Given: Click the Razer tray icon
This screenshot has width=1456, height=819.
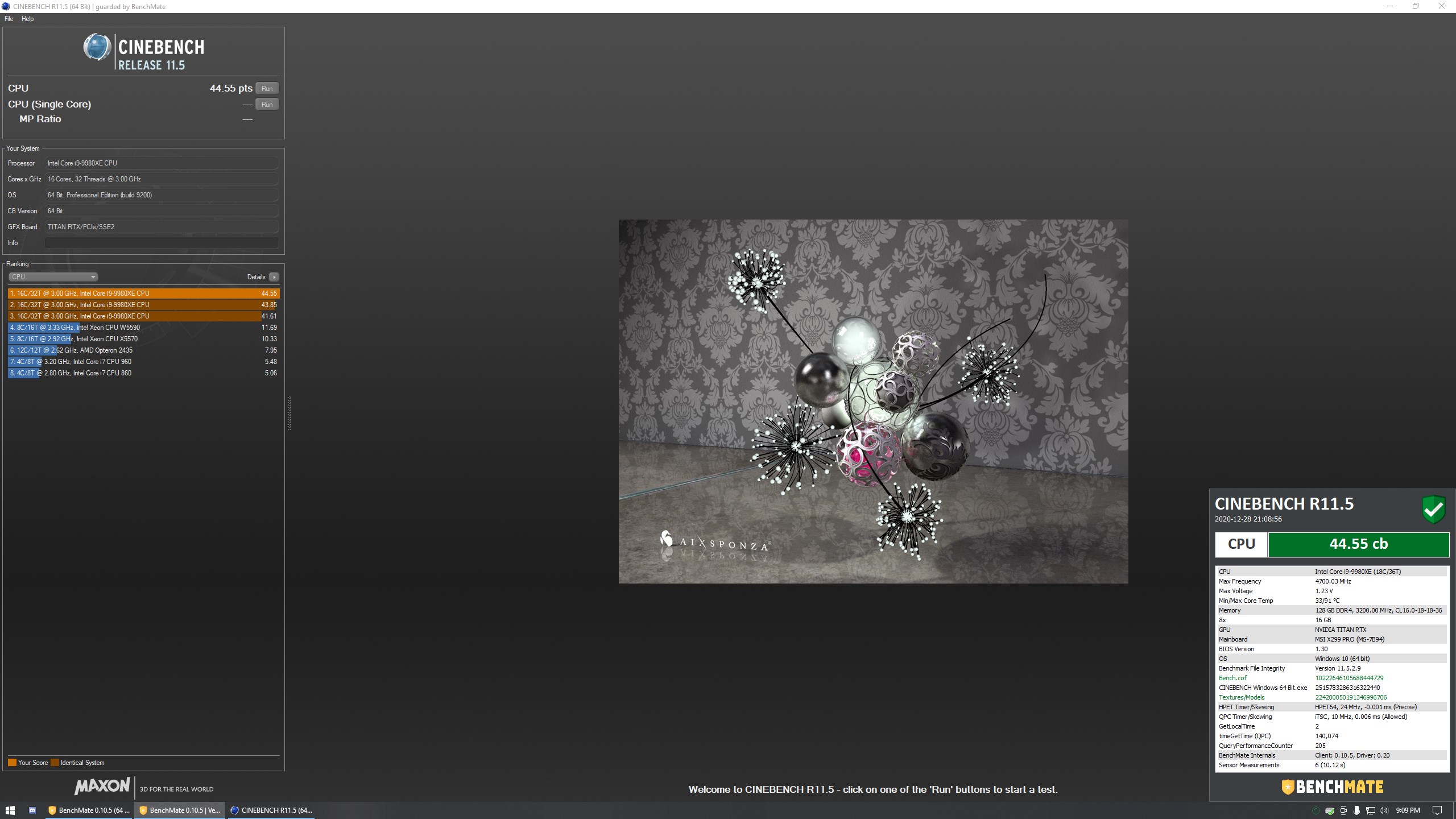Looking at the screenshot, I should pos(1316,810).
